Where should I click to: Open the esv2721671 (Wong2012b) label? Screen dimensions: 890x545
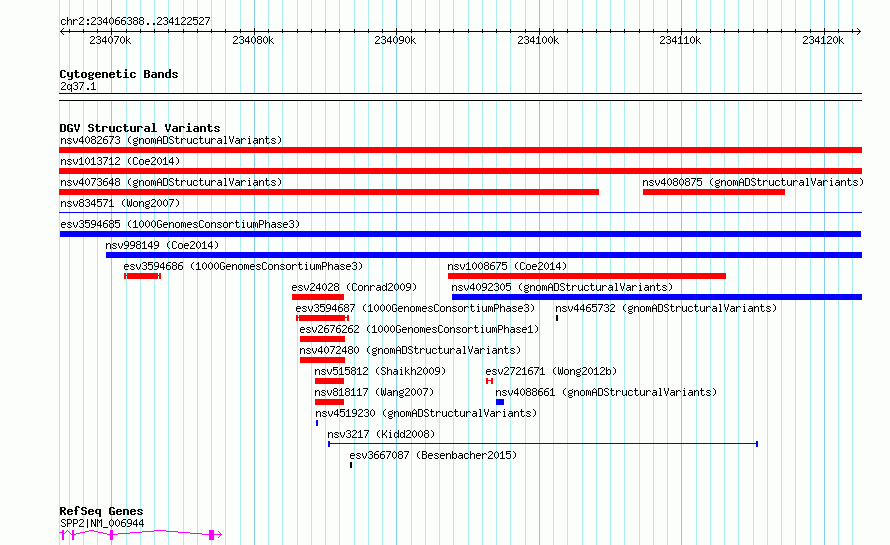point(551,371)
